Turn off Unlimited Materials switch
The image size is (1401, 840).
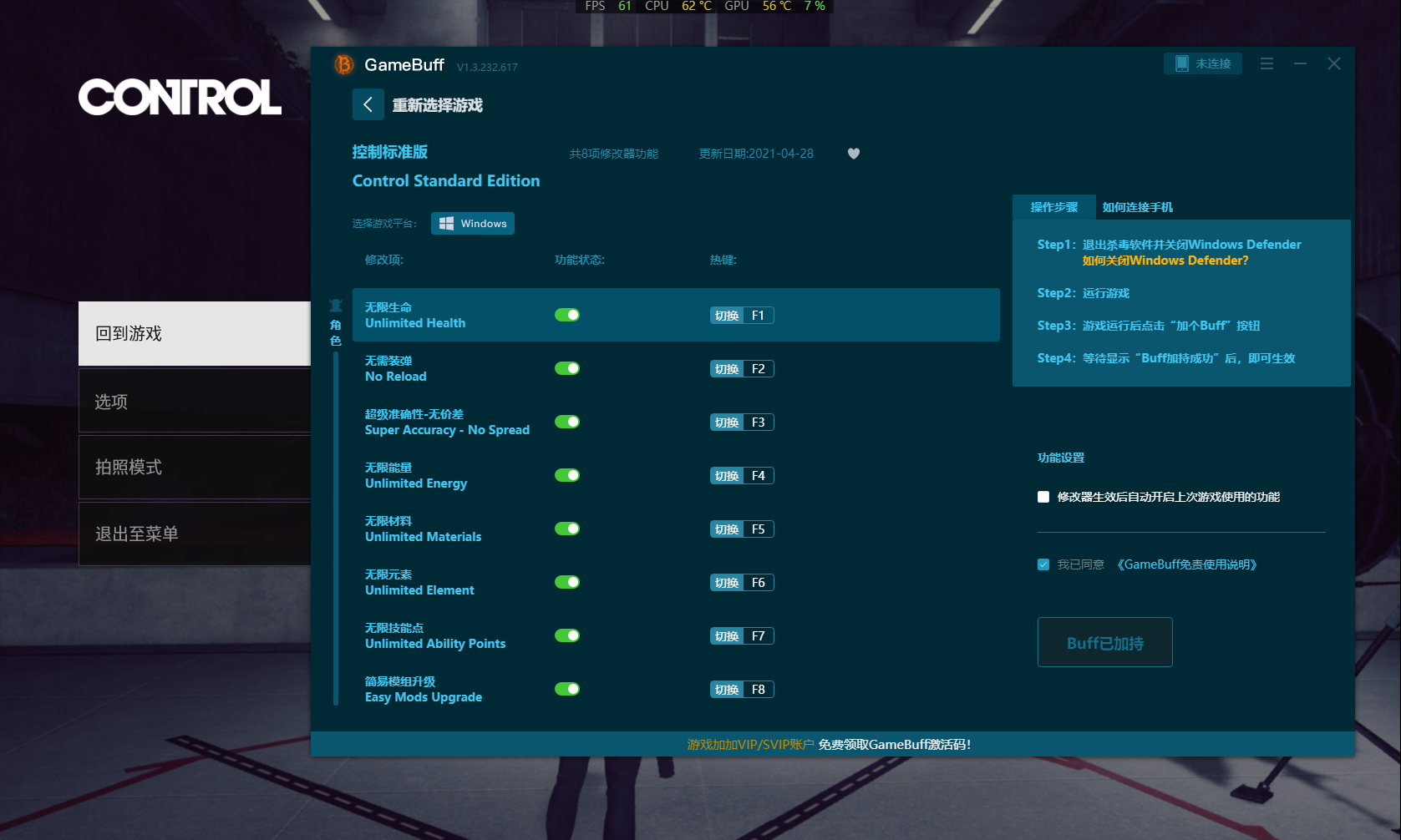567,529
